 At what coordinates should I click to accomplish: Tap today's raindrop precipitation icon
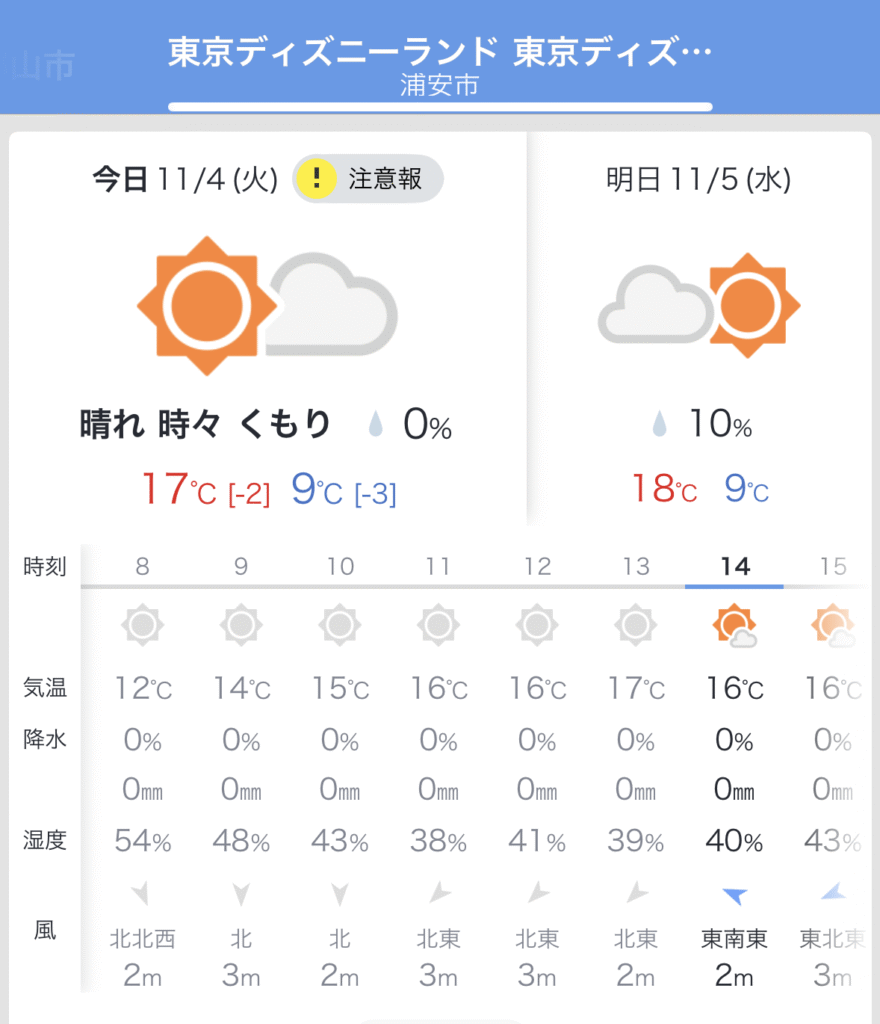[375, 426]
